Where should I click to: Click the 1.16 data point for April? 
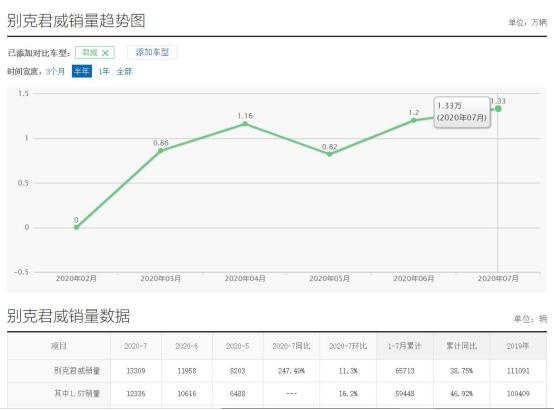245,124
